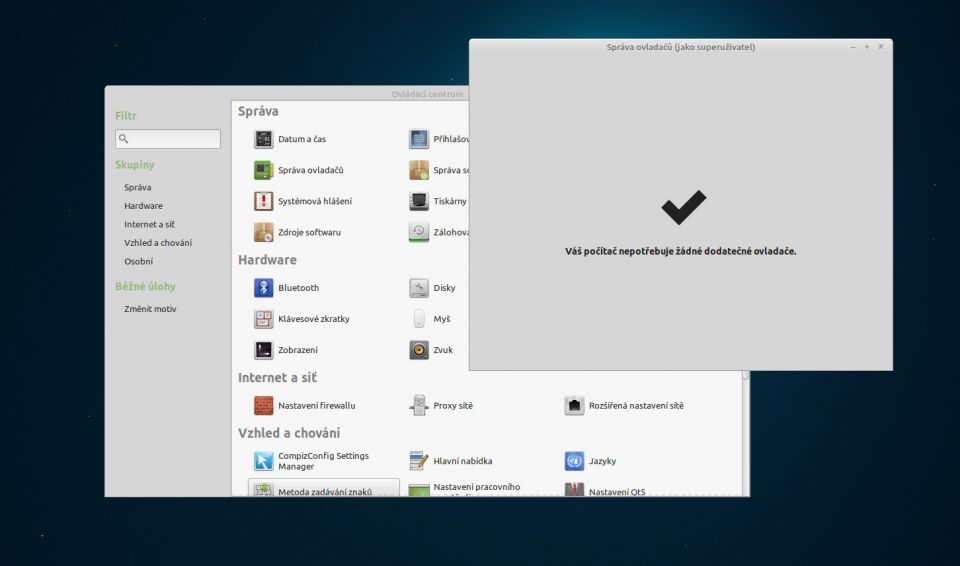The image size is (960, 566).
Task: Open the Tiskárny printer icon
Action: tap(419, 201)
